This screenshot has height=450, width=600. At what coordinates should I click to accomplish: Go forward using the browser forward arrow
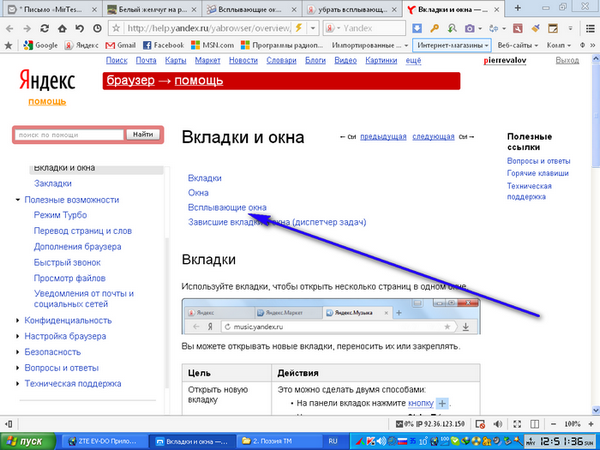point(27,28)
